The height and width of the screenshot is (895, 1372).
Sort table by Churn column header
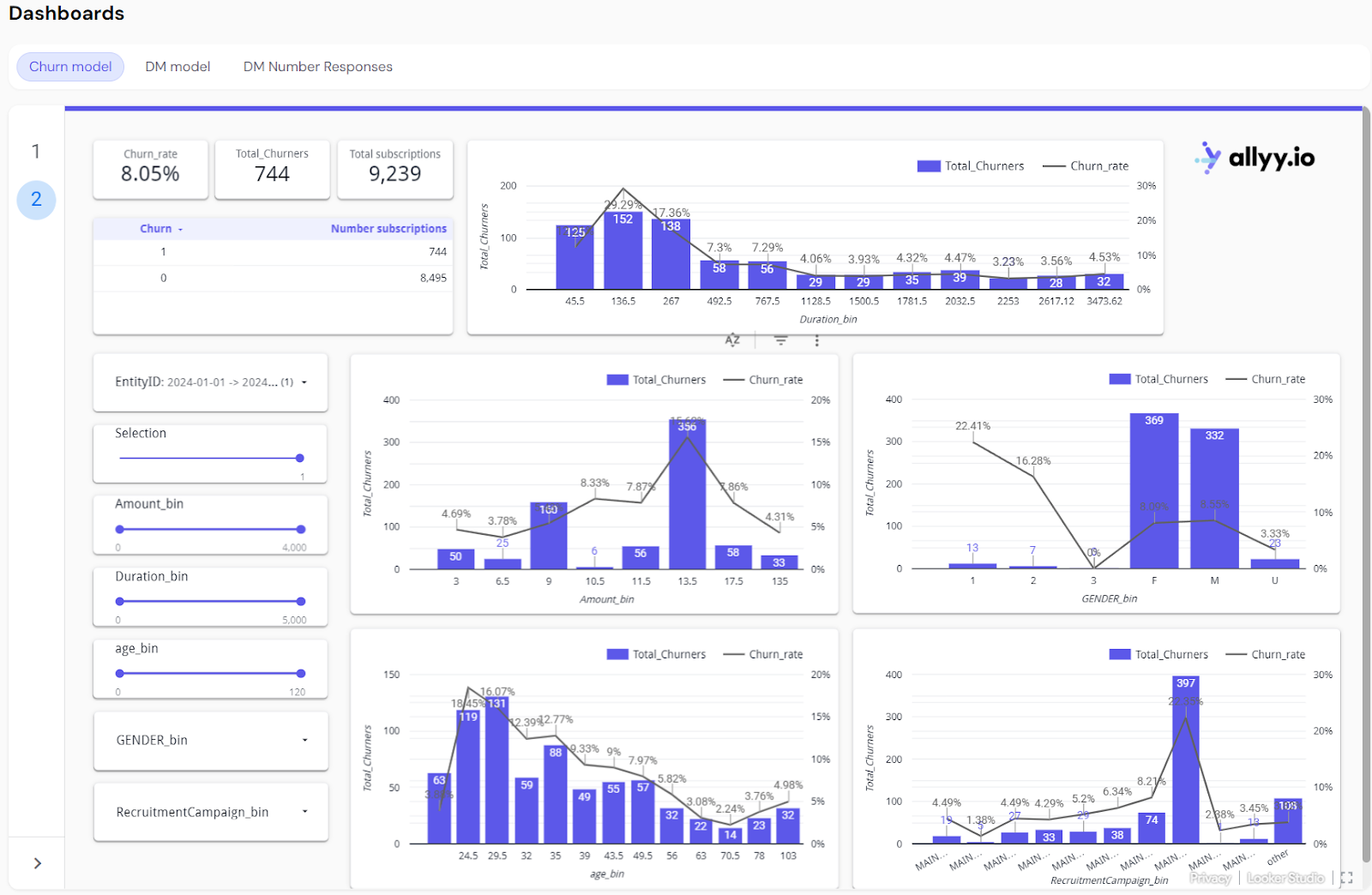coord(160,229)
